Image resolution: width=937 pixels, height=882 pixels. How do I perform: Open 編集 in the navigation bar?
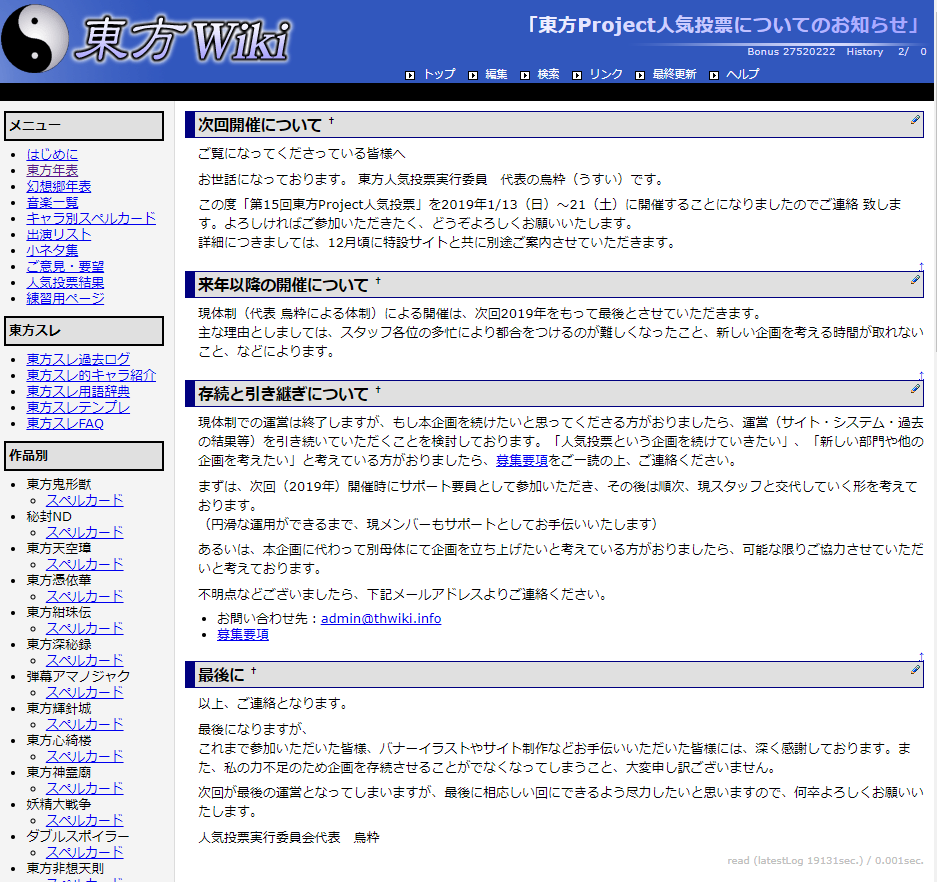tap(496, 74)
